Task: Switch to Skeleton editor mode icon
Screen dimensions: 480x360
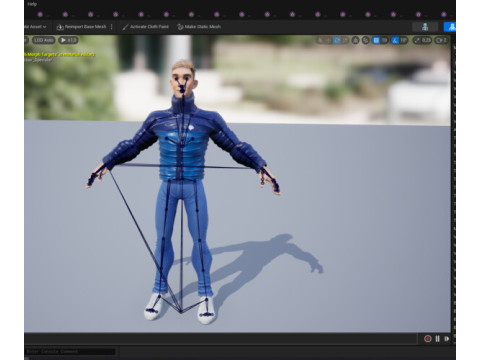Action: point(425,27)
